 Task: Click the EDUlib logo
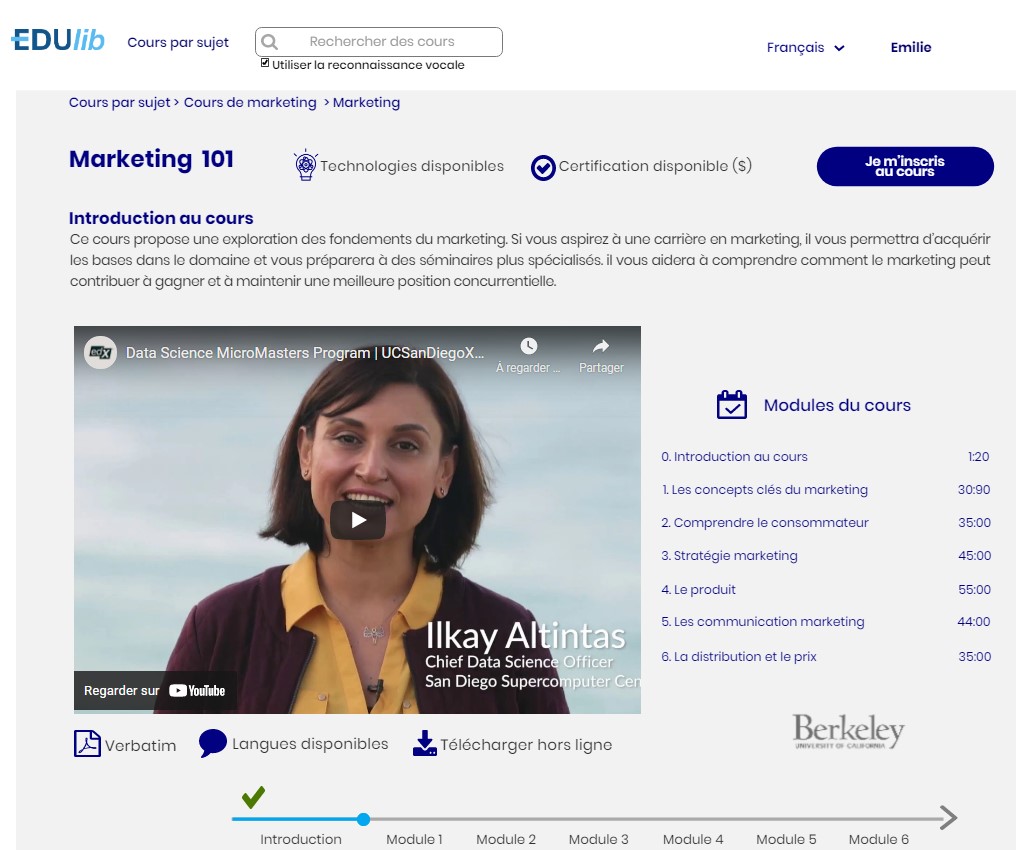58,41
